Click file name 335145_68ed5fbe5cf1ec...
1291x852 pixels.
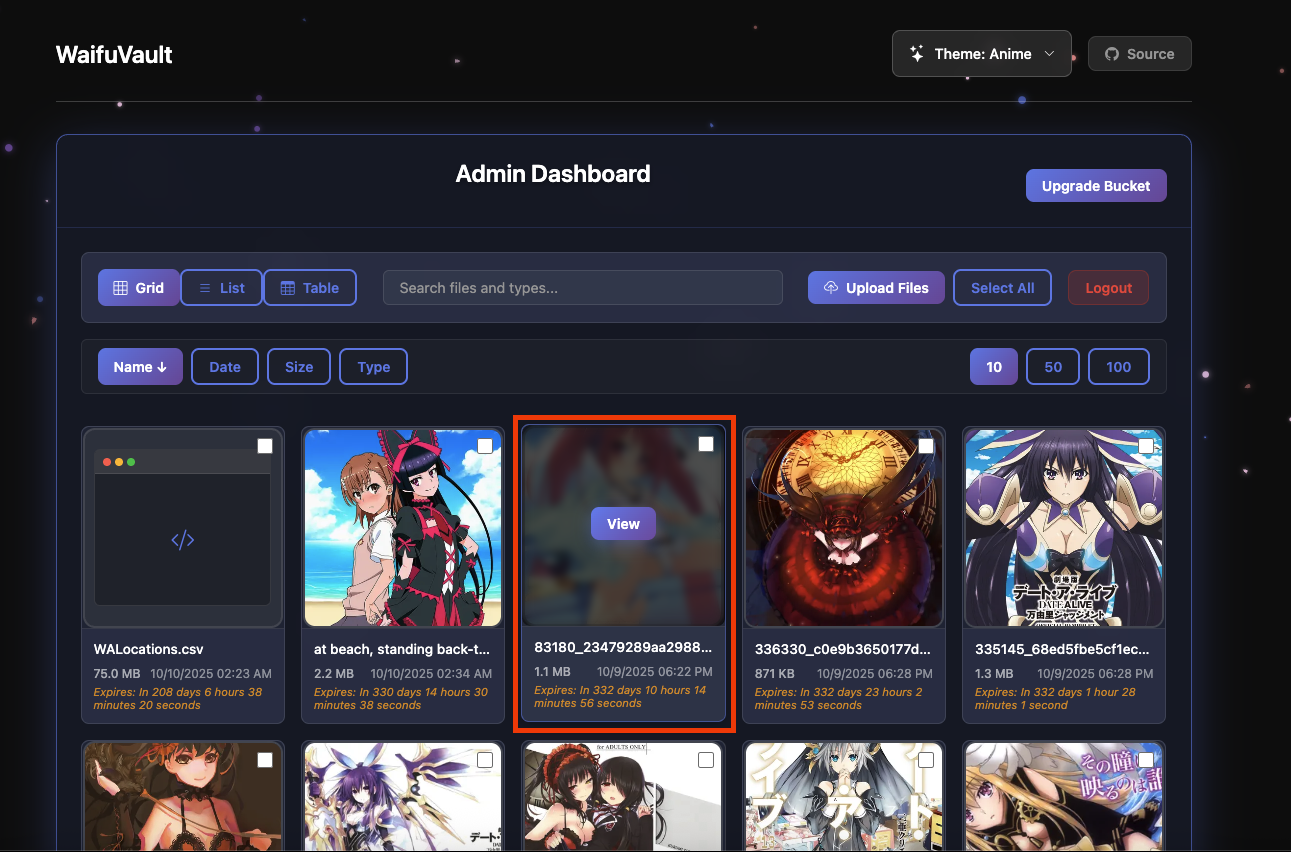pyautogui.click(x=1064, y=649)
